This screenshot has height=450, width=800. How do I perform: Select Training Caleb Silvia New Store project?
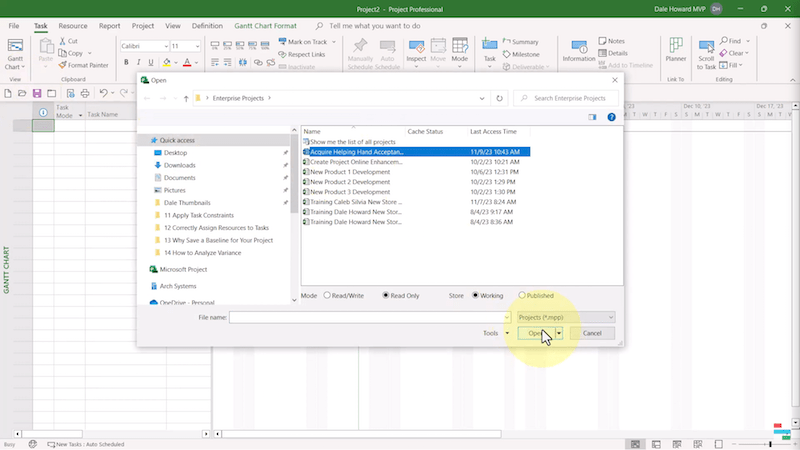point(356,202)
